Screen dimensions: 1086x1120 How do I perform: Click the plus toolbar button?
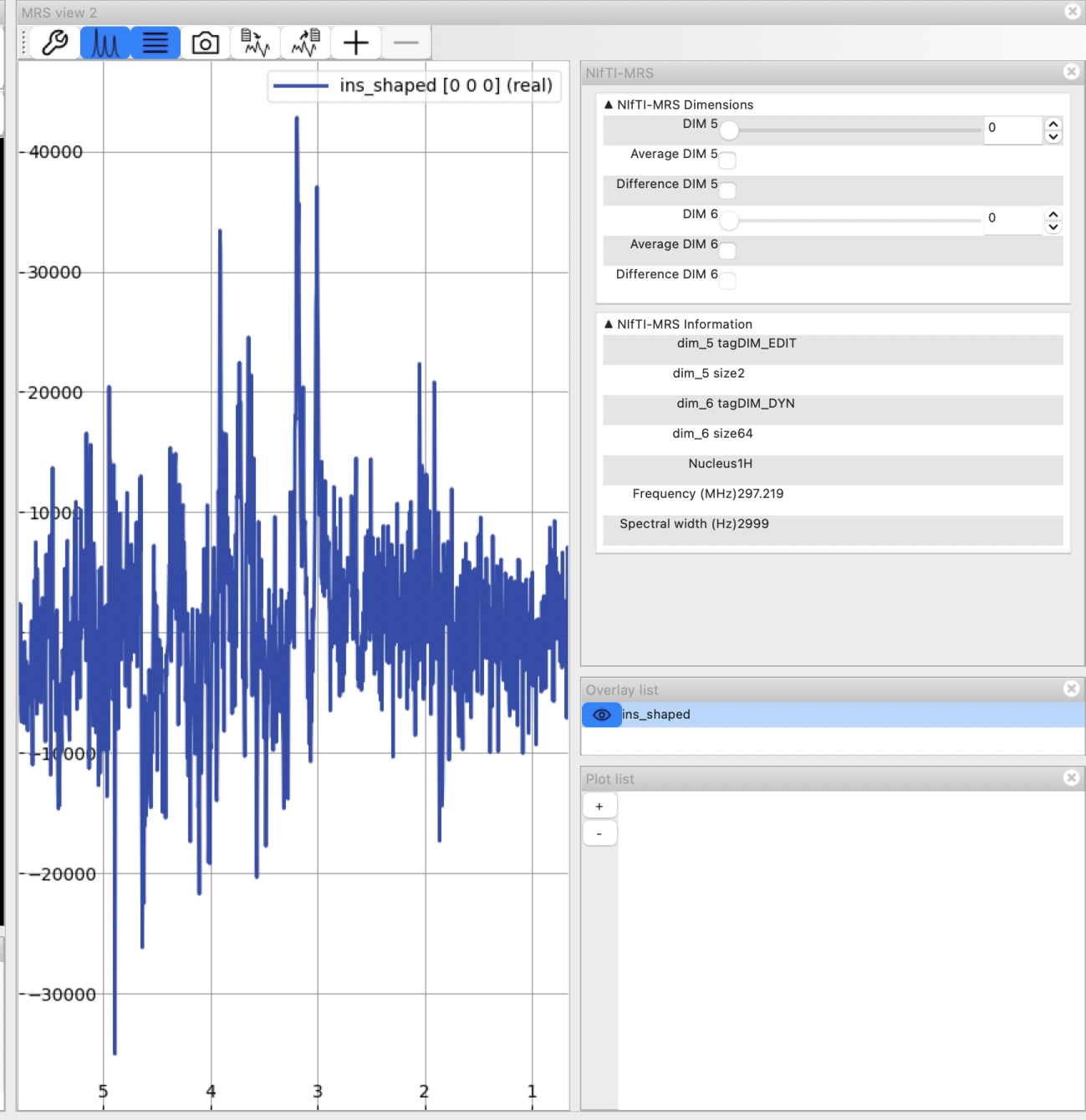tap(356, 43)
